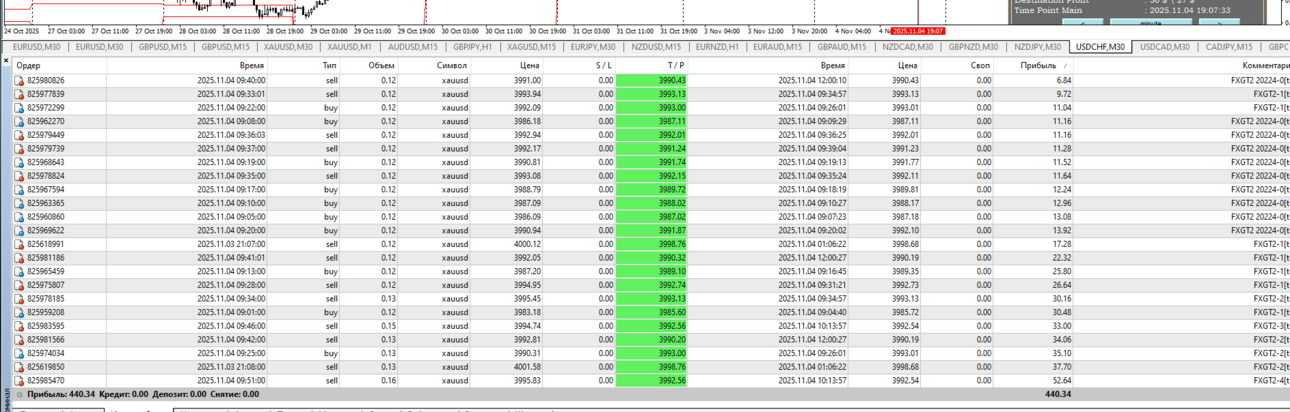Click the green T/P cell 3990.43
The width and height of the screenshot is (1290, 412).
(653, 80)
